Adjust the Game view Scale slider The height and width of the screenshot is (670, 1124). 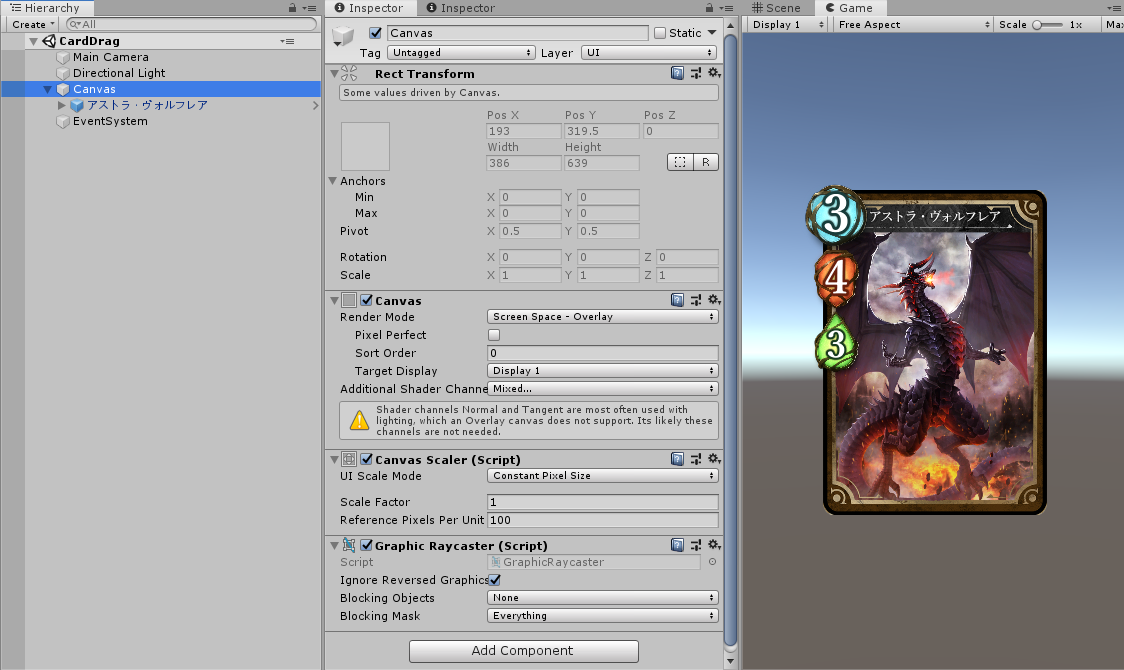pos(1048,24)
